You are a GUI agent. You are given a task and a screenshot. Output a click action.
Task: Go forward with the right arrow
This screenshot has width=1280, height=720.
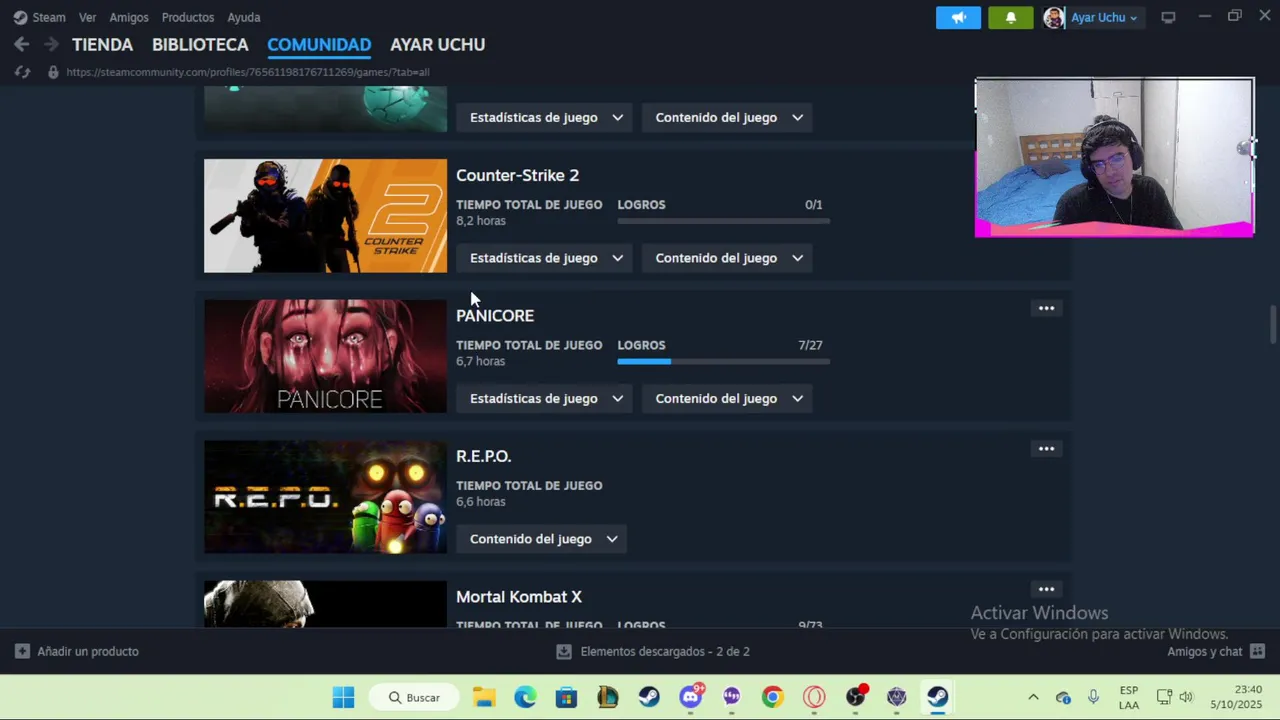tap(51, 44)
